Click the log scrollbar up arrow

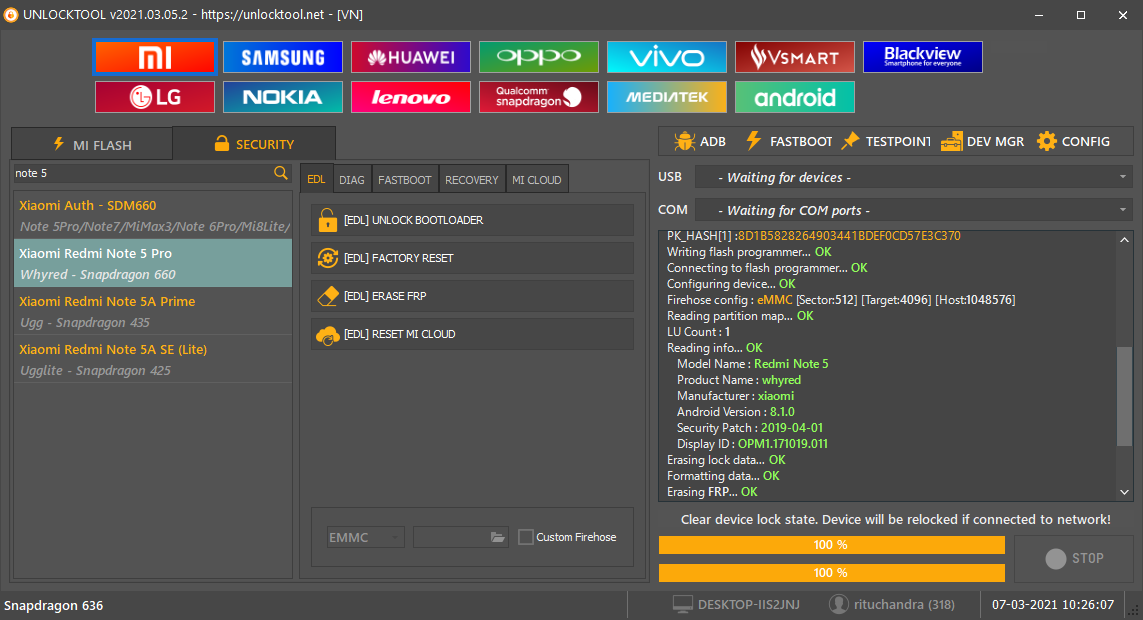1124,240
